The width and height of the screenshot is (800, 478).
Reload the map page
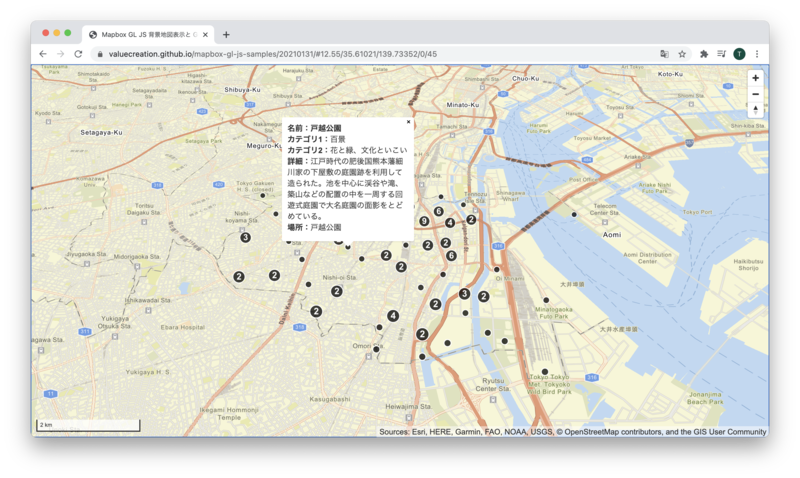[78, 54]
